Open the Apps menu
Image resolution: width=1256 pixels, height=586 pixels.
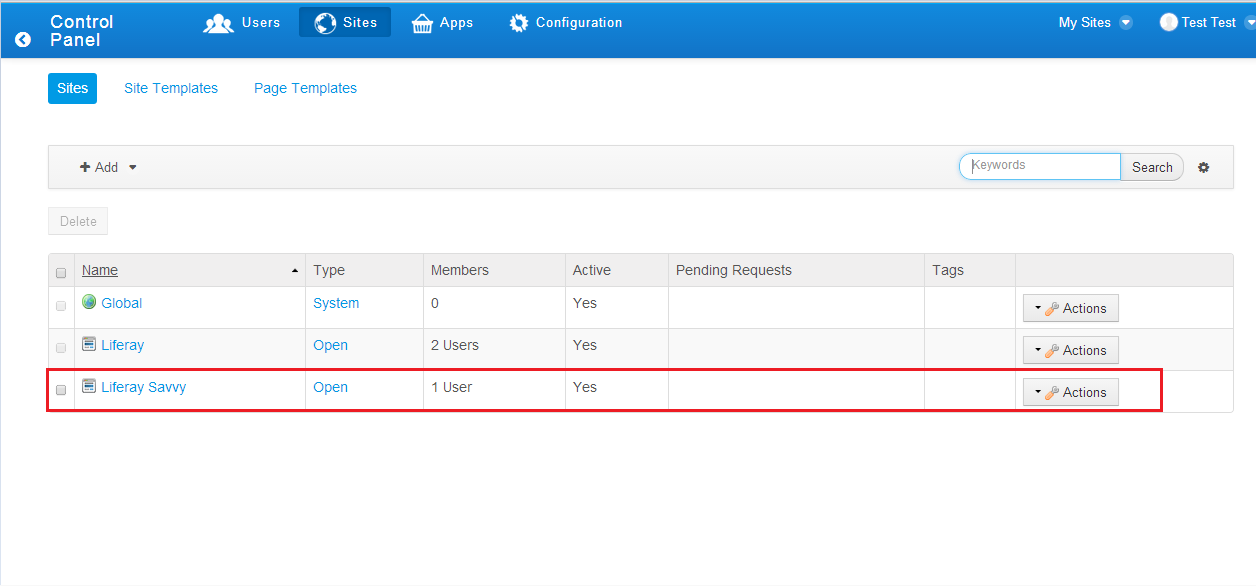pos(442,22)
